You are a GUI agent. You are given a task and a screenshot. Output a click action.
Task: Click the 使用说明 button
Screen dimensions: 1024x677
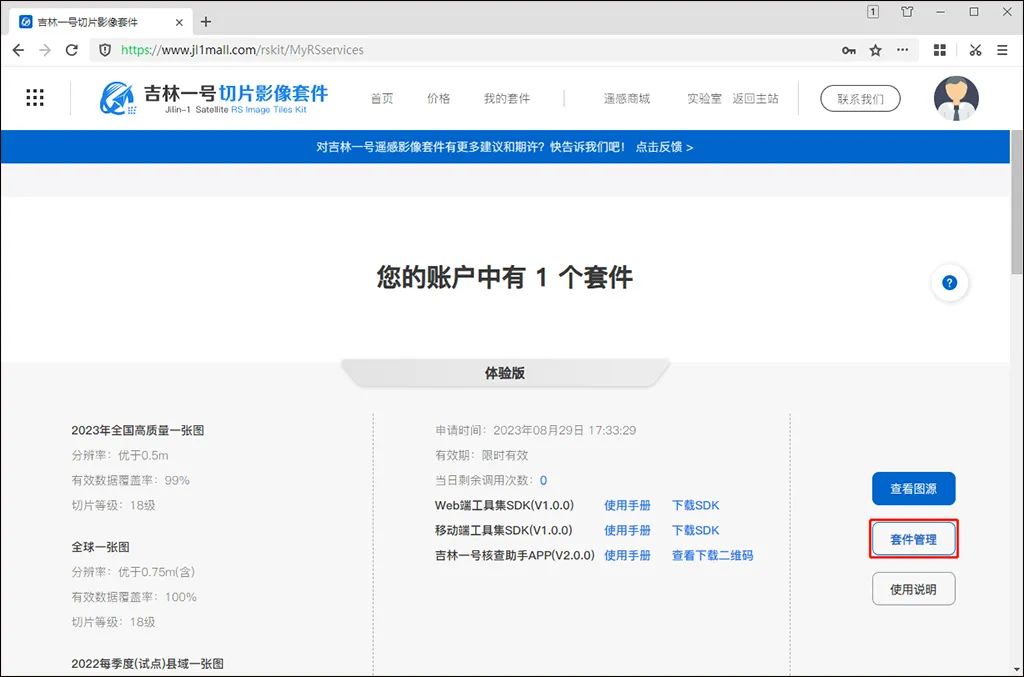click(x=914, y=589)
